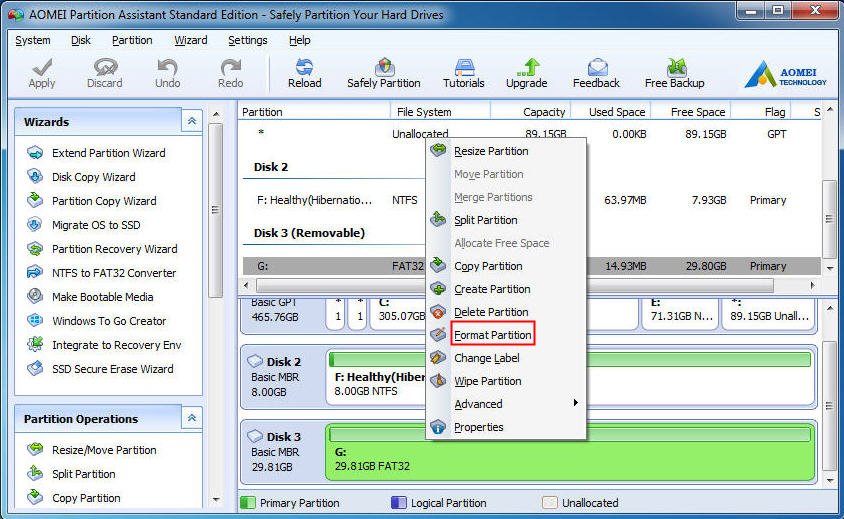Click the Redo toolbar icon
844x519 pixels.
tap(230, 73)
